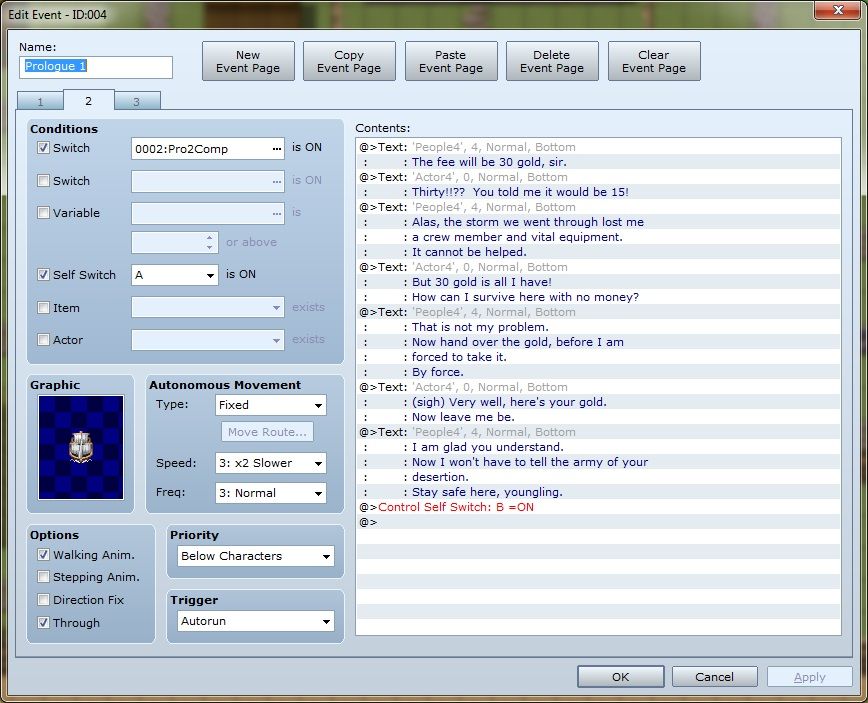Screen dimensions: 868x703
Task: Switch to event page tab 1
Action: tap(40, 101)
